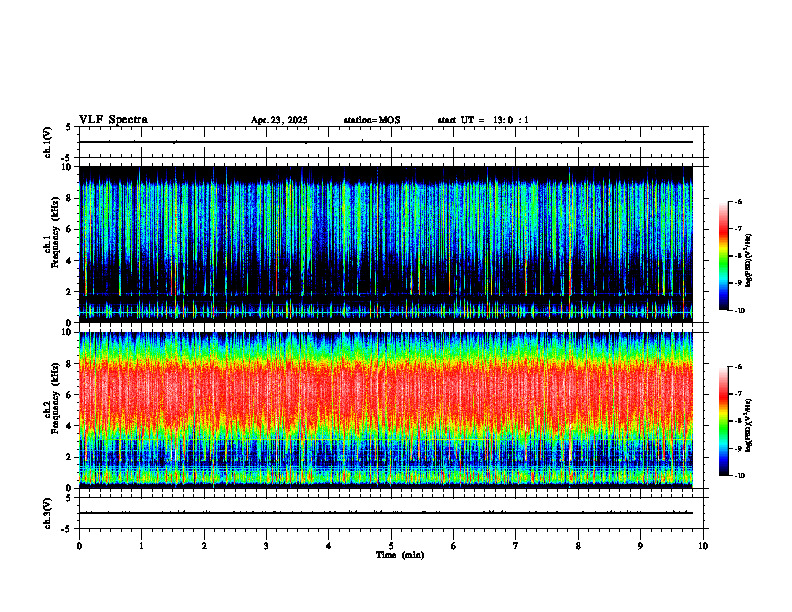
Task: Click inside the ch.1 spectrogram panel
Action: coord(386,244)
